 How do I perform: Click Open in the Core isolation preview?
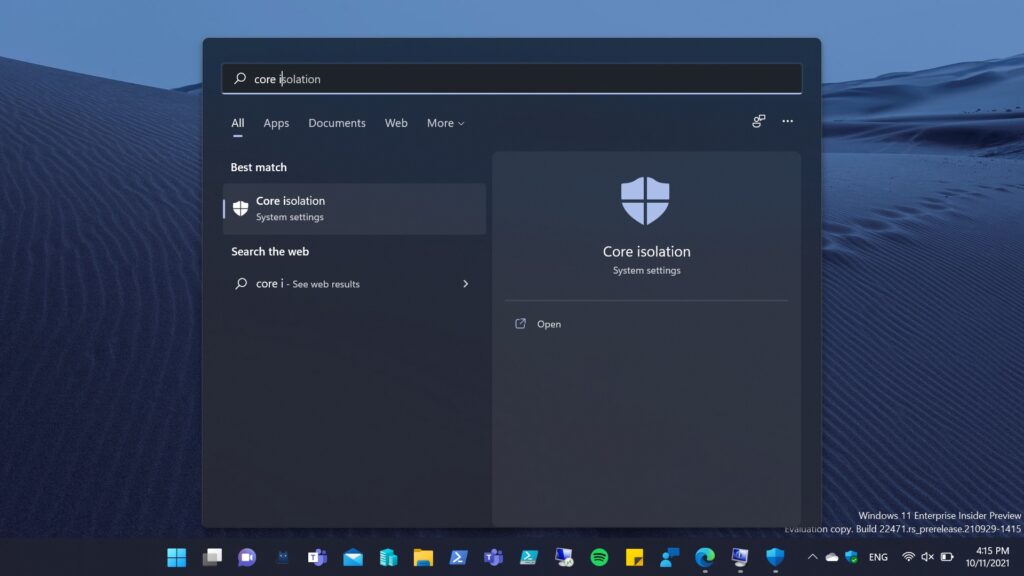(x=548, y=324)
